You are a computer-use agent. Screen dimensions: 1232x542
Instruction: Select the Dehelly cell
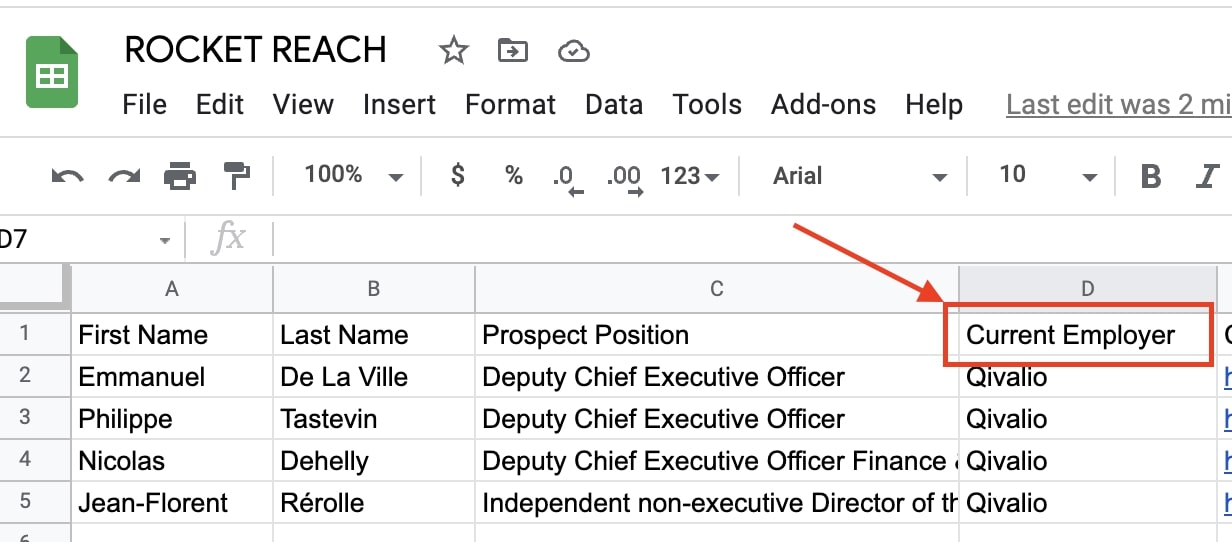(373, 460)
